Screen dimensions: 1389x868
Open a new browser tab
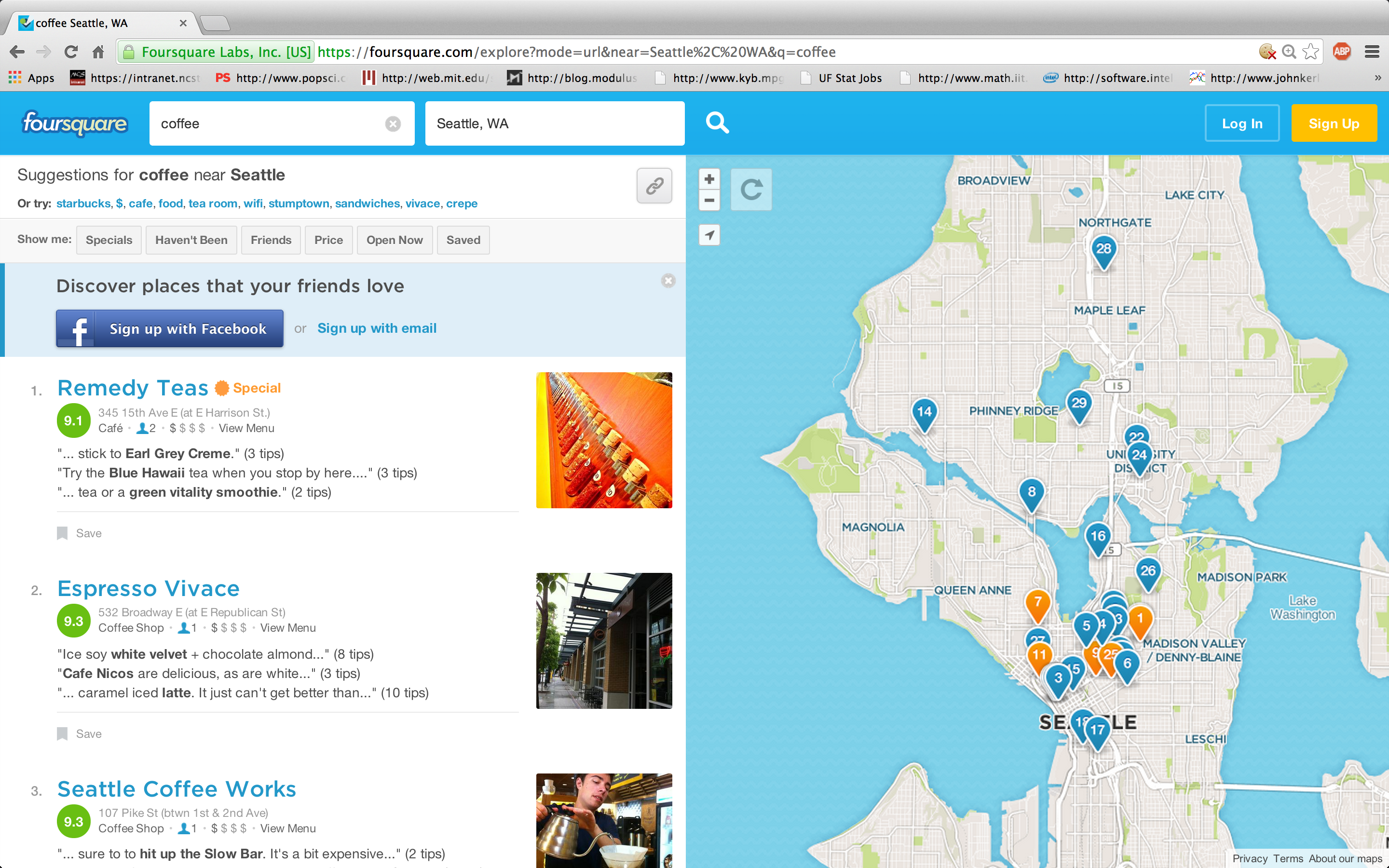216,24
